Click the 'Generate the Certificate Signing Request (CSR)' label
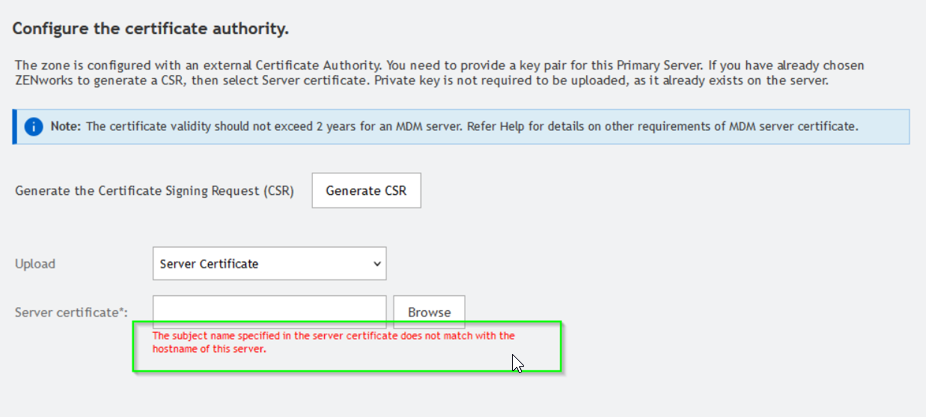The image size is (926, 417). click(154, 191)
